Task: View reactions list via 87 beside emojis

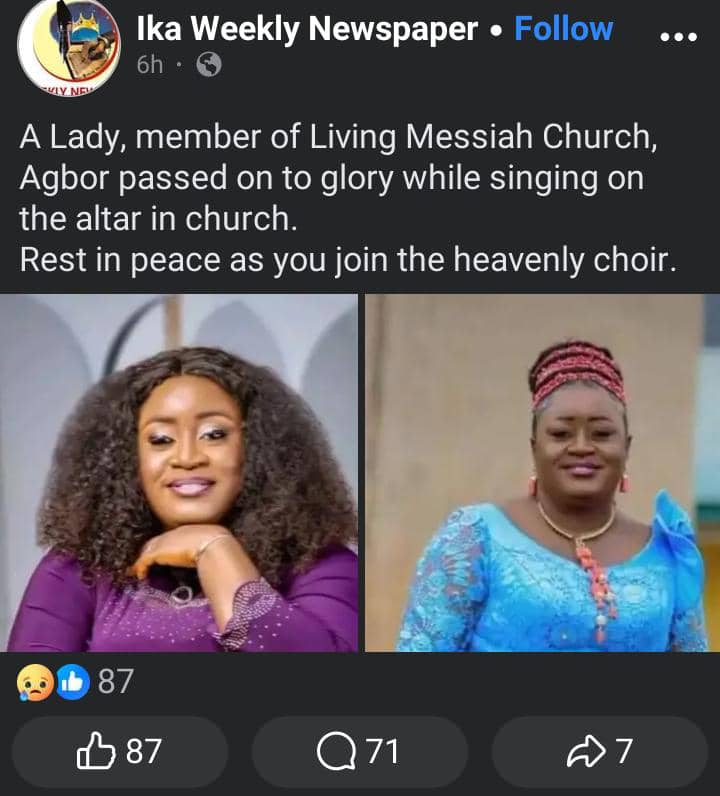Action: click(x=115, y=683)
